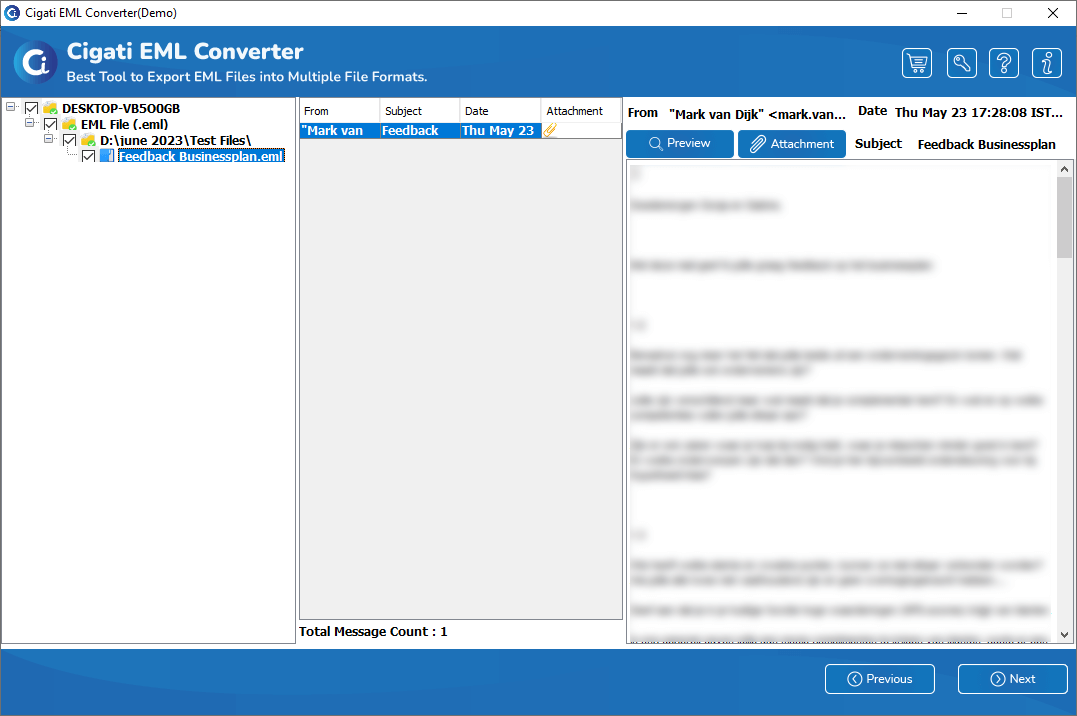Switch to the Preview tab
The width and height of the screenshot is (1077, 716).
pos(680,144)
